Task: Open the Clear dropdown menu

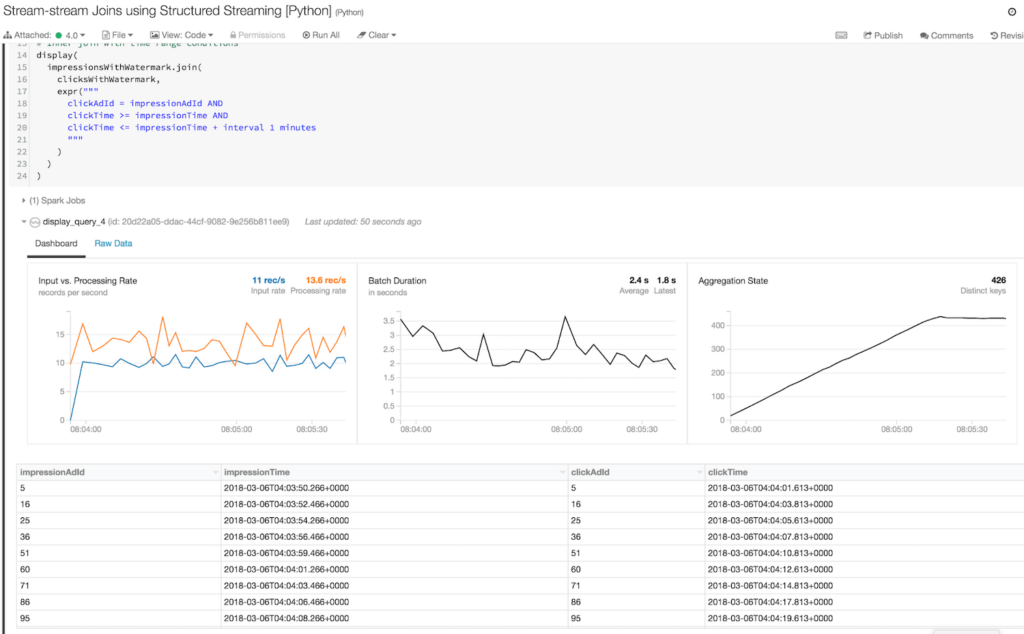Action: pyautogui.click(x=378, y=35)
